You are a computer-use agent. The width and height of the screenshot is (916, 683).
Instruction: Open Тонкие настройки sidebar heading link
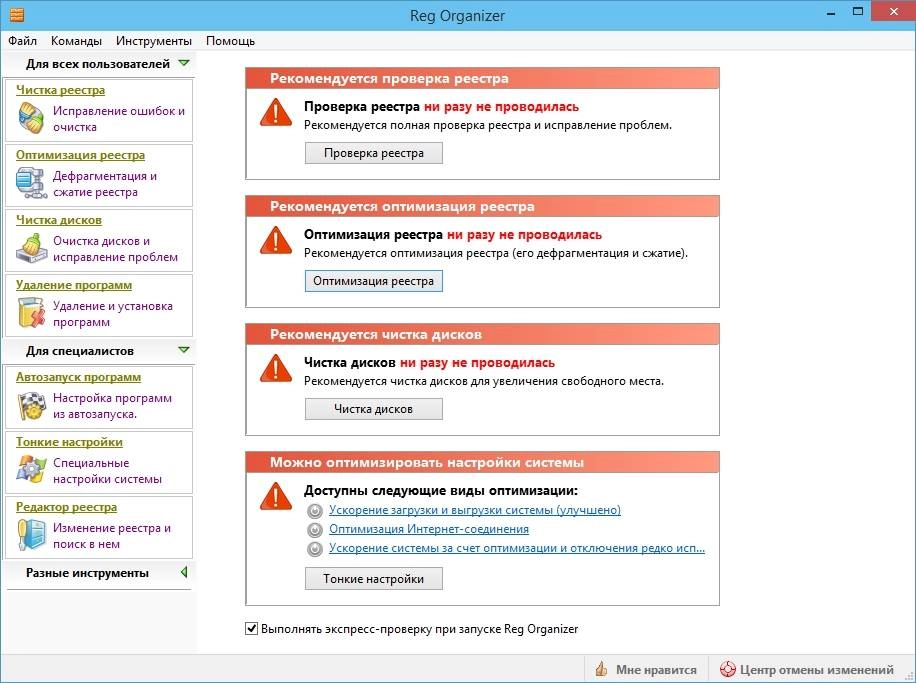click(x=69, y=442)
